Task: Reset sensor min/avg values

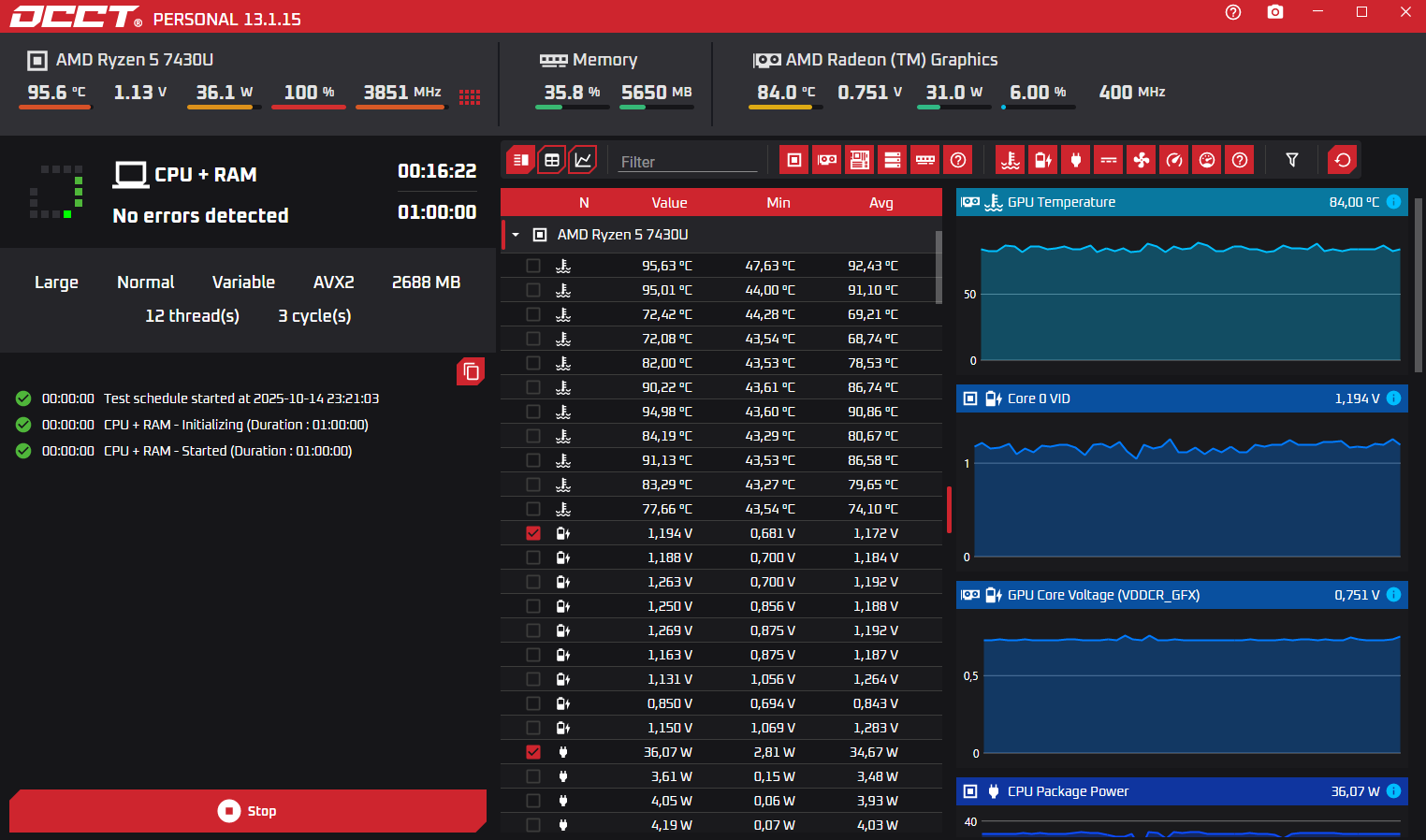Action: pyautogui.click(x=1343, y=160)
